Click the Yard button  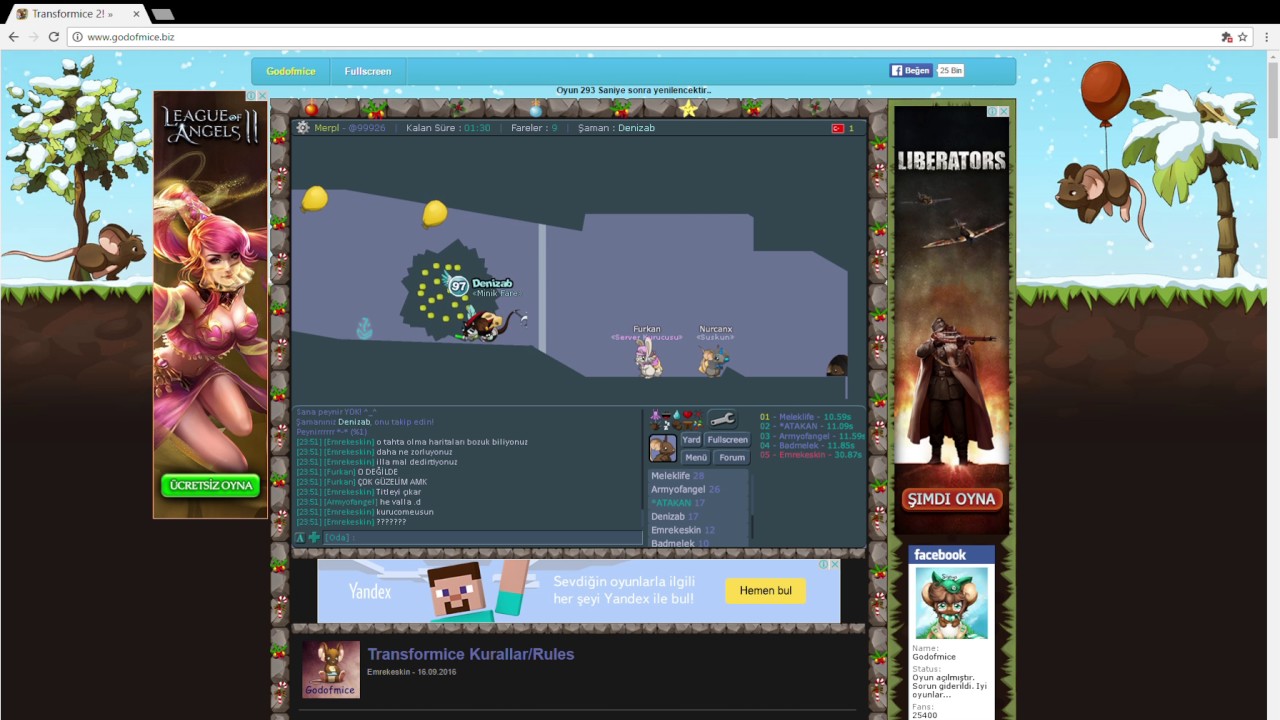(x=691, y=440)
